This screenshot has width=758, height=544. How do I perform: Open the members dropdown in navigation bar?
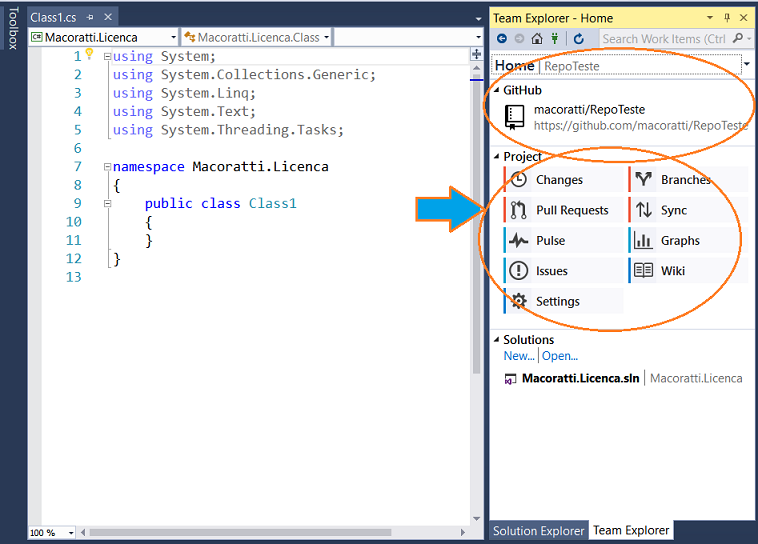pos(478,37)
